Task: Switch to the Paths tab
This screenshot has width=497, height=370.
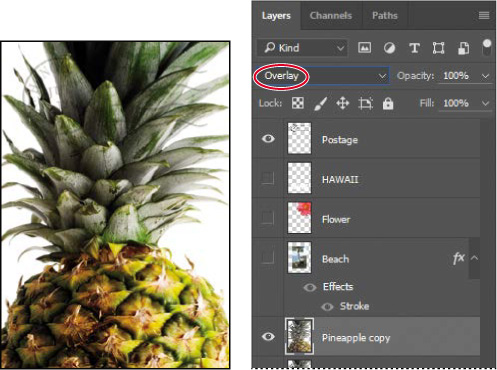Action: point(385,16)
